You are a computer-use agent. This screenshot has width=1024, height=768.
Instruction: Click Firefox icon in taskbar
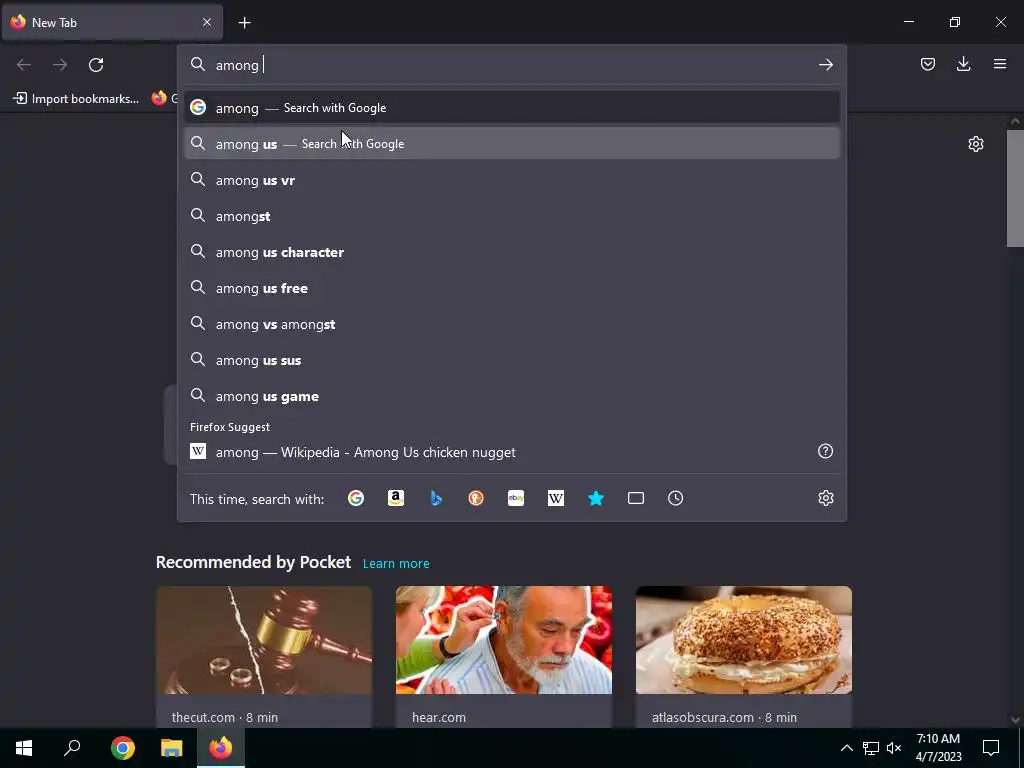221,748
